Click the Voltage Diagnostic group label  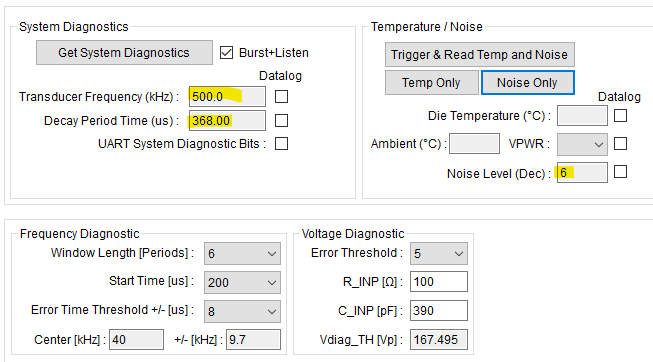(353, 234)
